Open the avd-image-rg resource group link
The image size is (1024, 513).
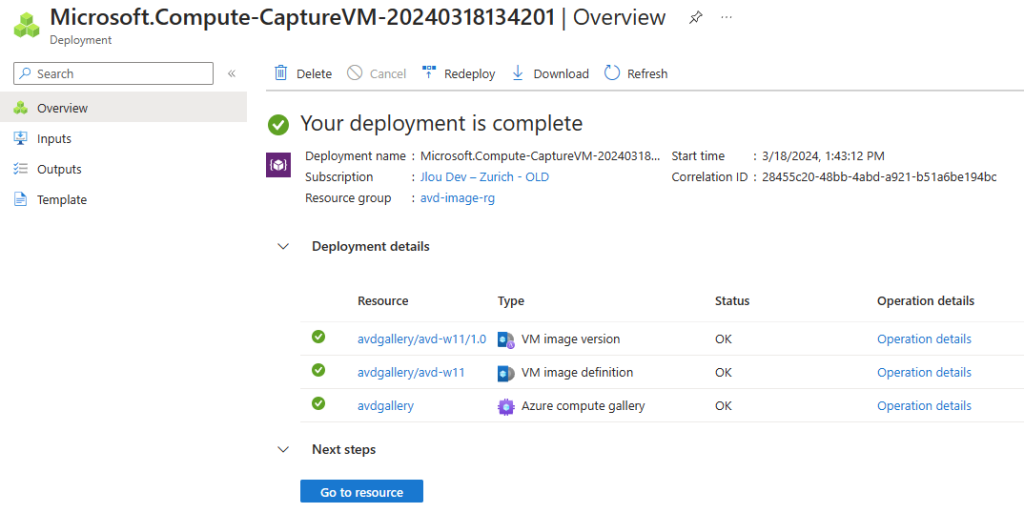click(x=457, y=198)
